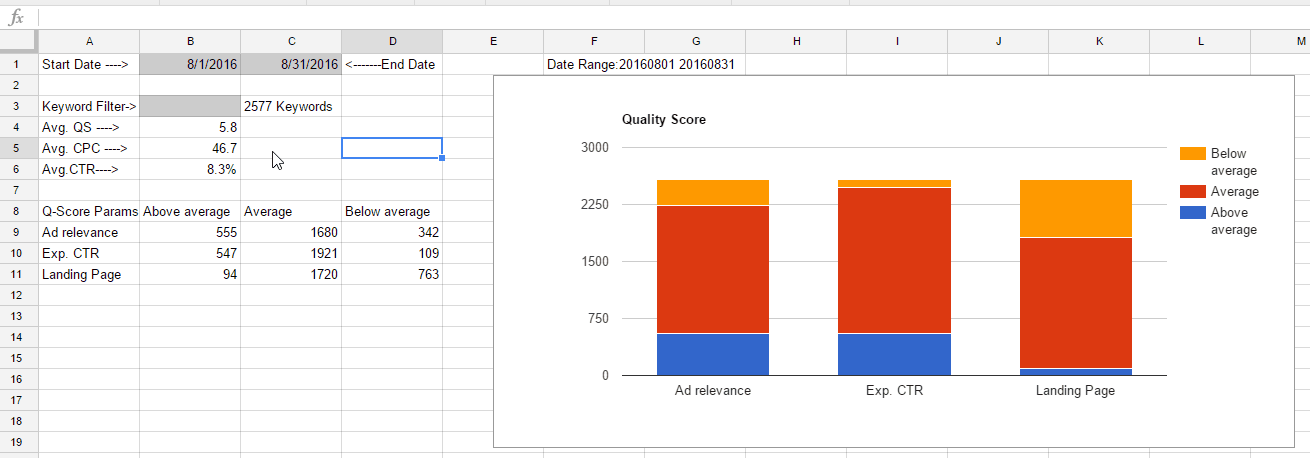This screenshot has height=458, width=1310.
Task: Click the formula bar input field
Action: coord(674,17)
